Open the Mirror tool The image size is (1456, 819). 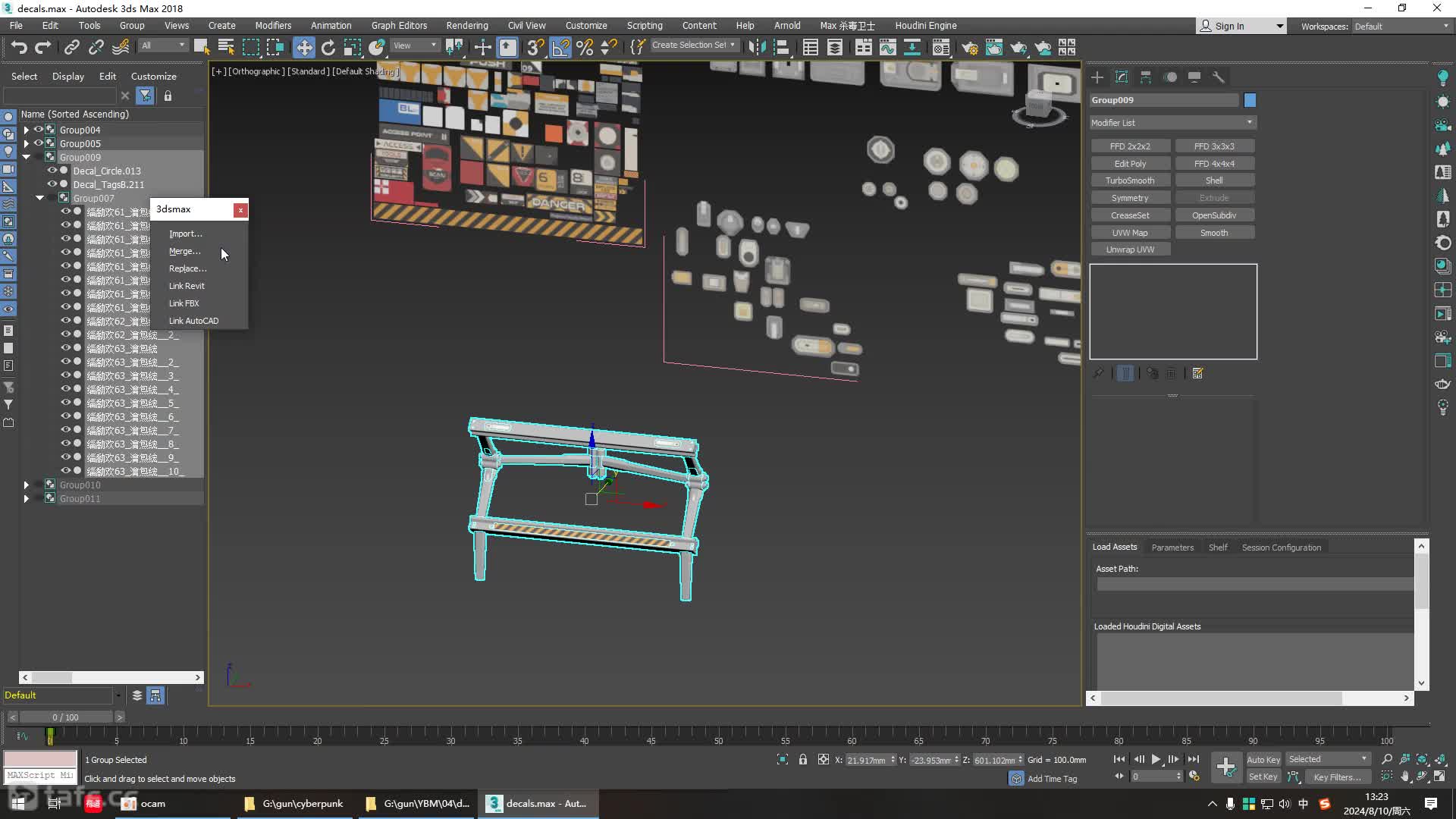pyautogui.click(x=757, y=48)
